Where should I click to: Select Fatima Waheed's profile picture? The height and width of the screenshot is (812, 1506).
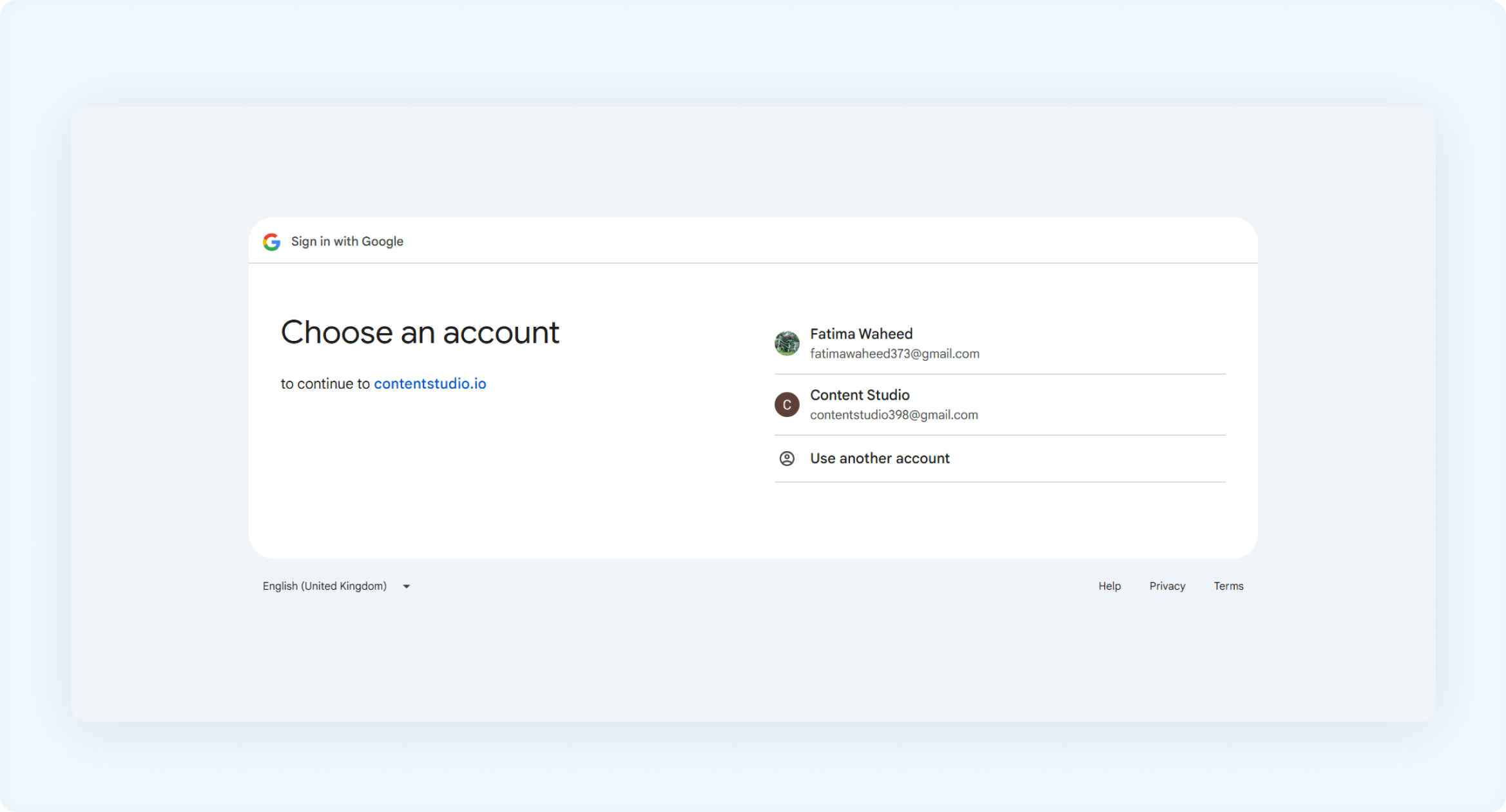point(787,343)
